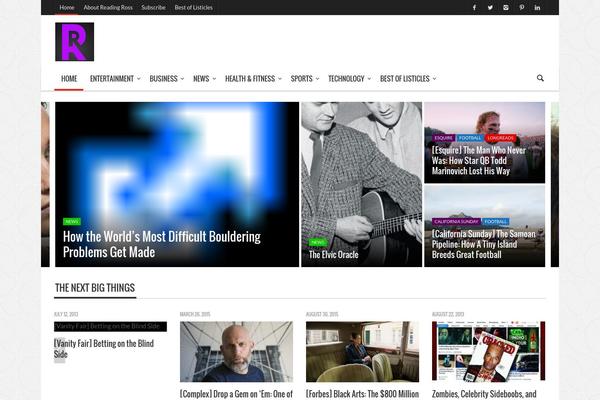Open BEST OF LISTICLES main menu
This screenshot has height=400, width=600.
point(405,78)
